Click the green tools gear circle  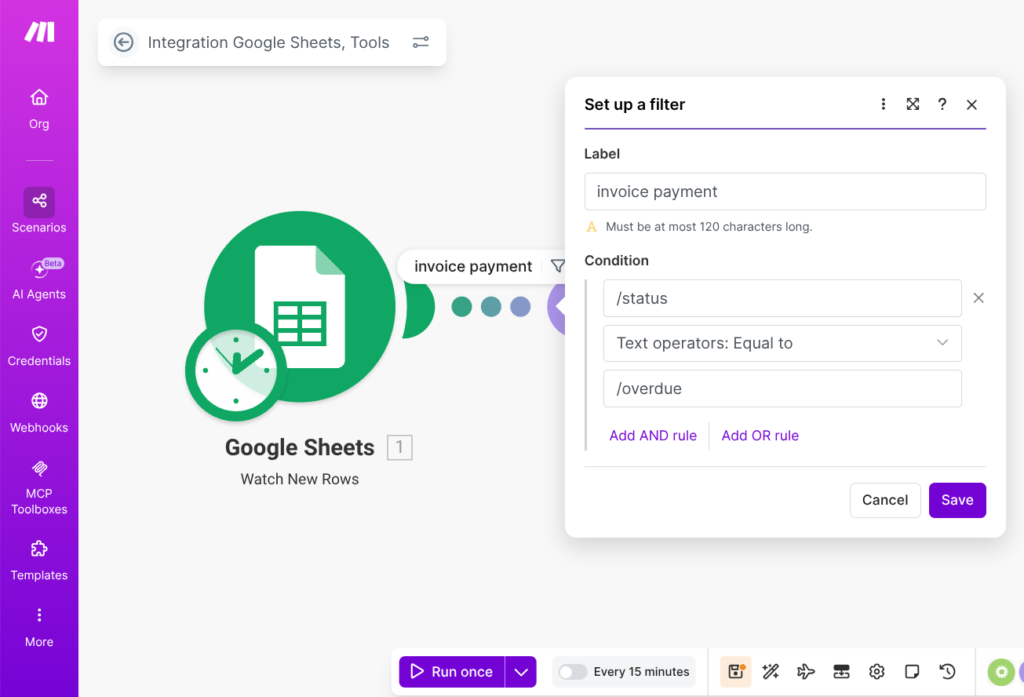1000,672
